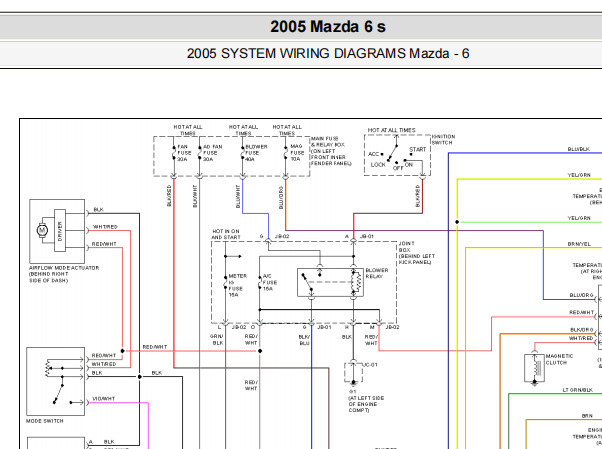This screenshot has width=602, height=449.
Task: Click the "2005 SYSTEM WIRING DIAGRAMS Mazda - 6" subtitle
Action: click(328, 53)
